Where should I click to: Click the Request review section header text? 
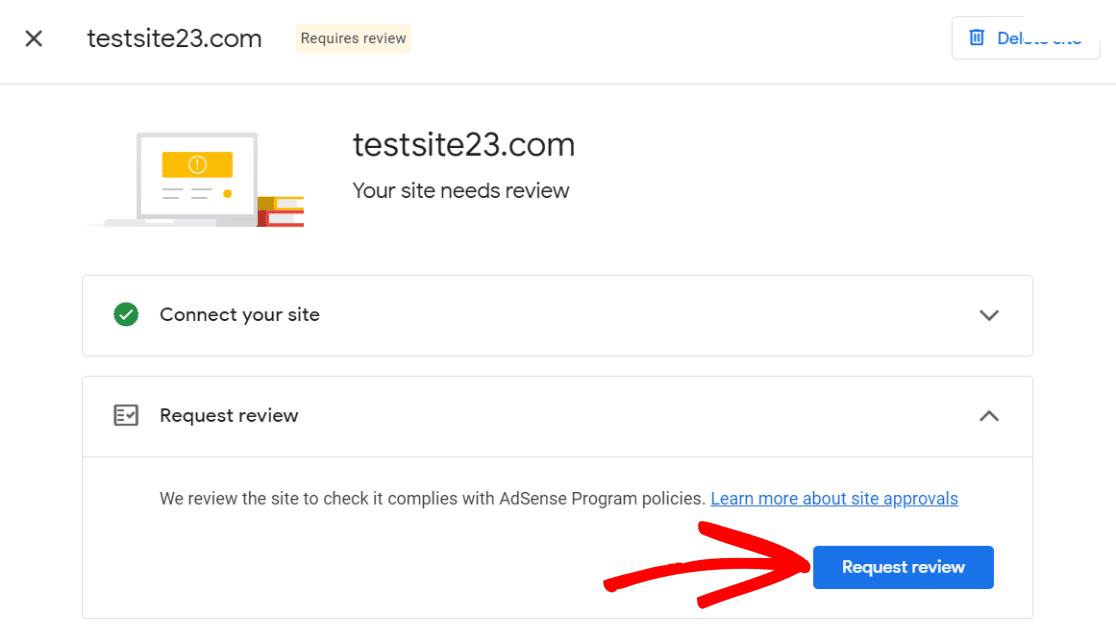click(x=228, y=415)
